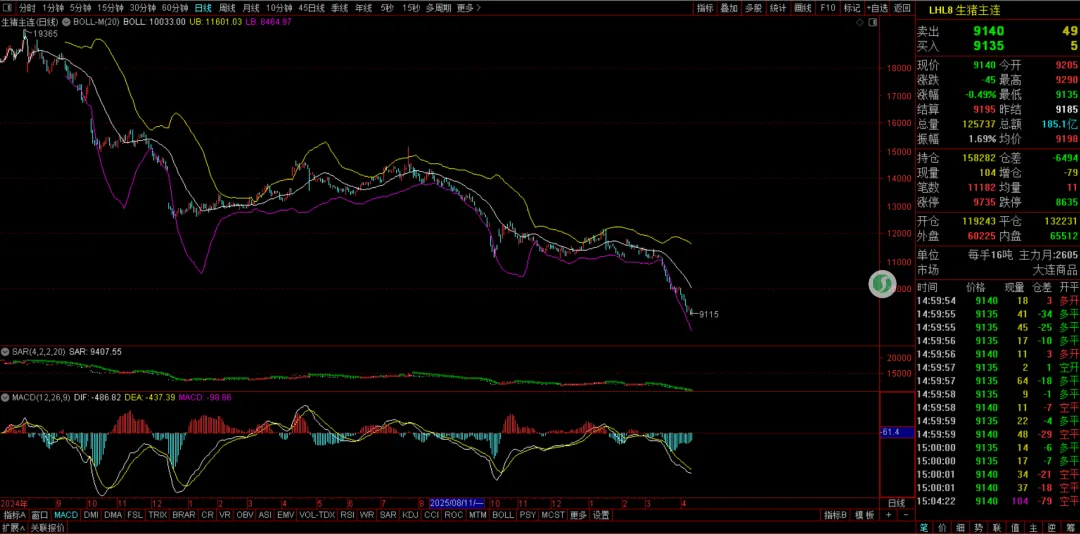
Task: Select the 价 price distribution tab
Action: [x=942, y=528]
